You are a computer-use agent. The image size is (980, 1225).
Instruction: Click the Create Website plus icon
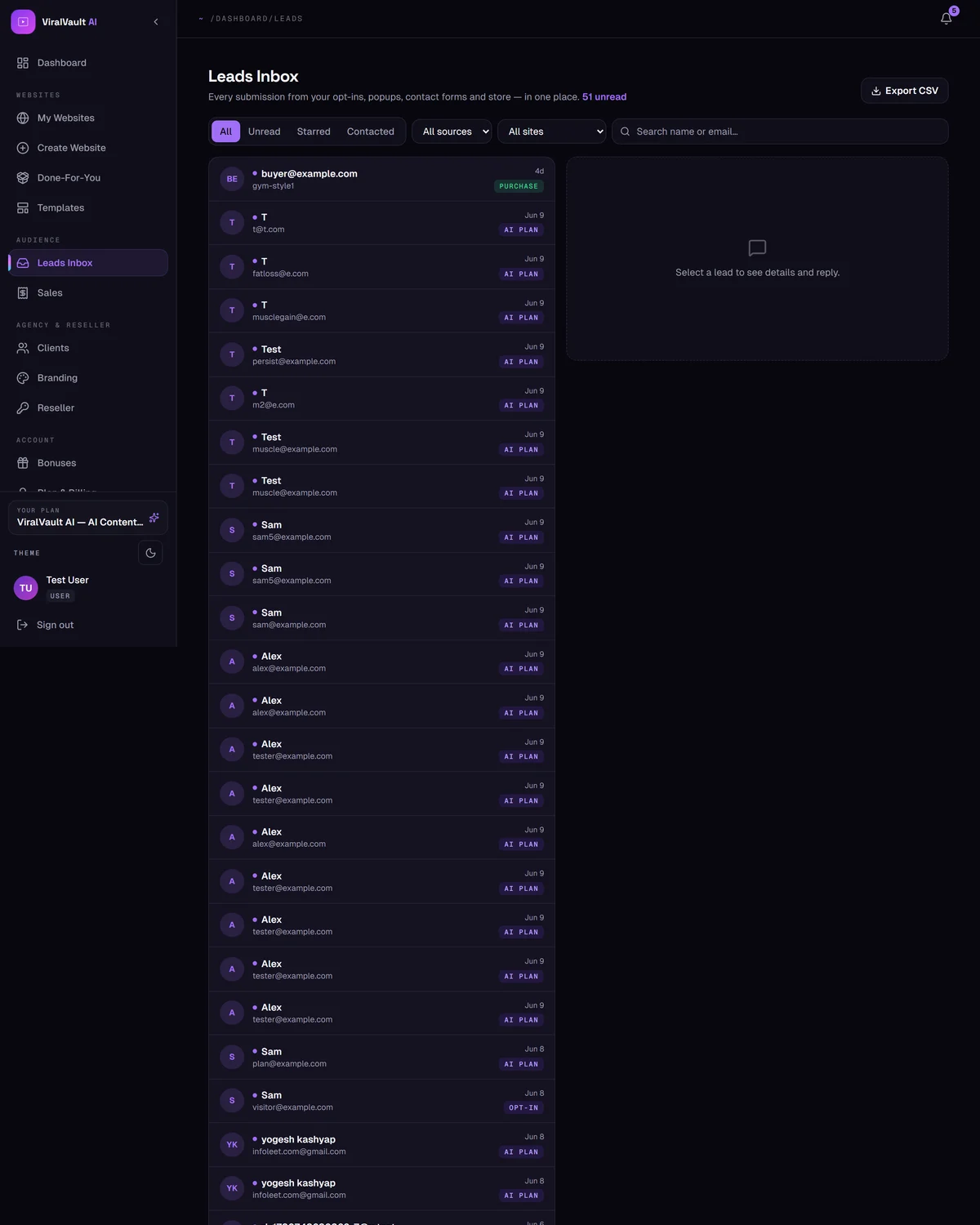point(23,148)
